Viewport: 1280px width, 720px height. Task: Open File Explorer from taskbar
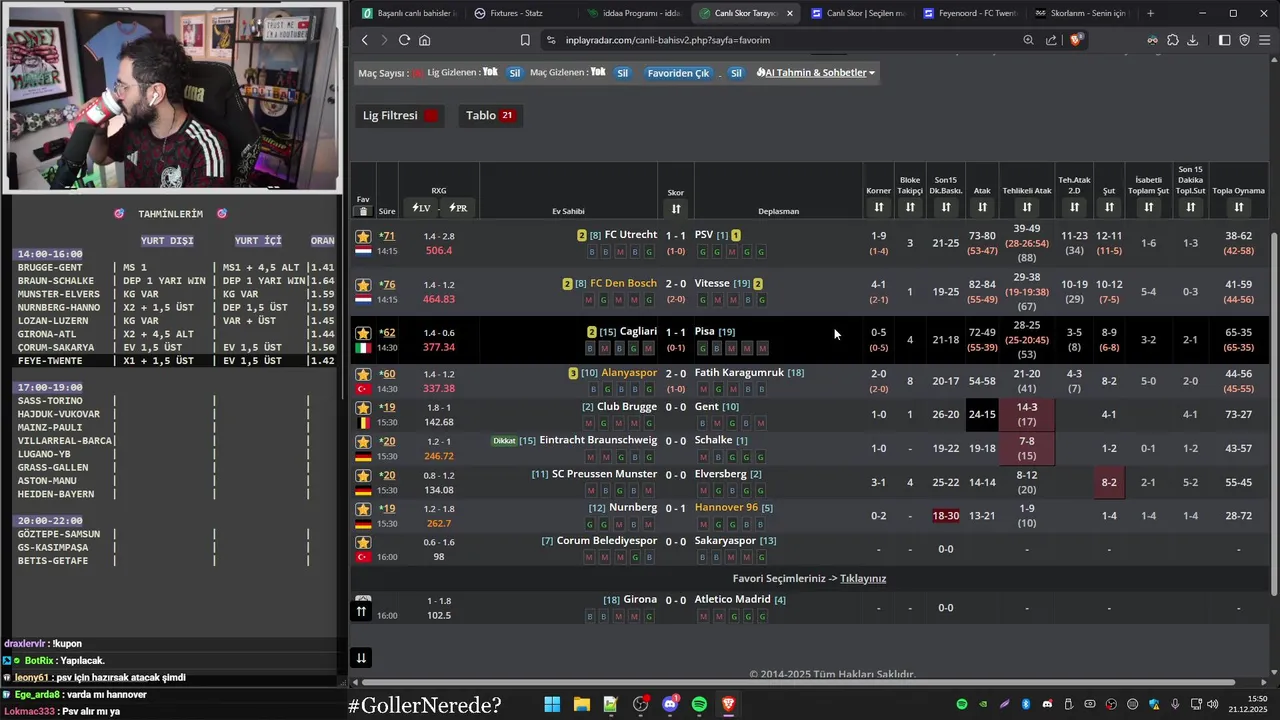(581, 704)
